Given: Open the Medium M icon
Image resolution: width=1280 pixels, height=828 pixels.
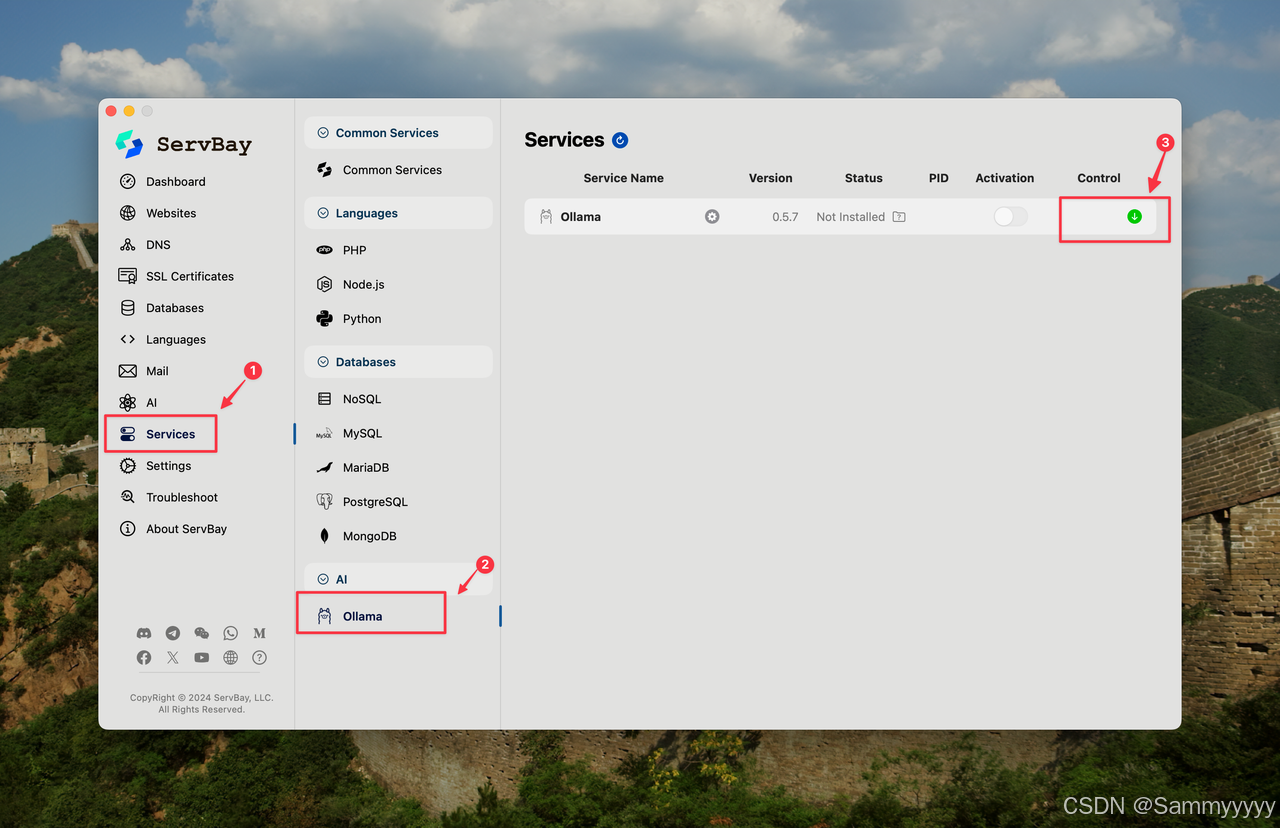Looking at the screenshot, I should (259, 633).
